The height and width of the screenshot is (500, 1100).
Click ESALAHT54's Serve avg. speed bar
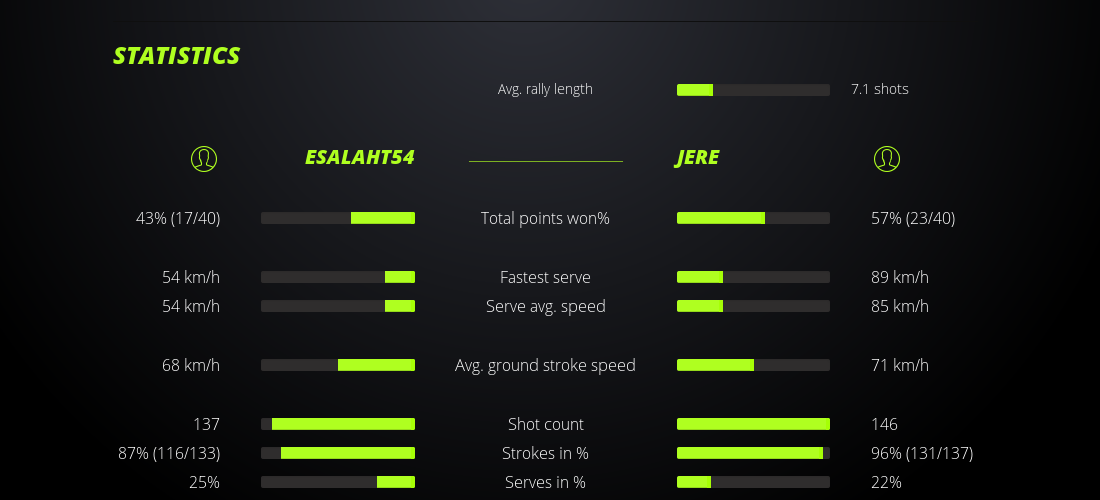[x=338, y=306]
